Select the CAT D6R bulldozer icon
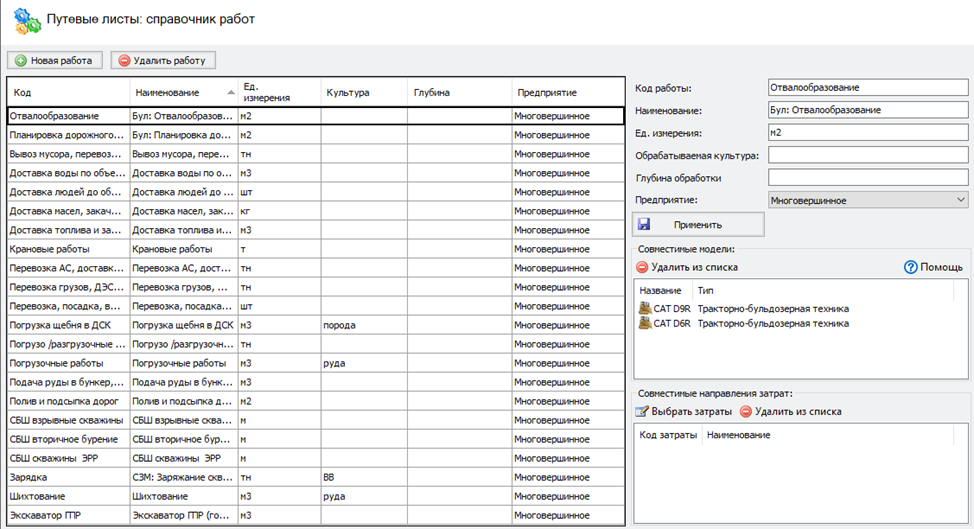The height and width of the screenshot is (529, 974). (644, 323)
